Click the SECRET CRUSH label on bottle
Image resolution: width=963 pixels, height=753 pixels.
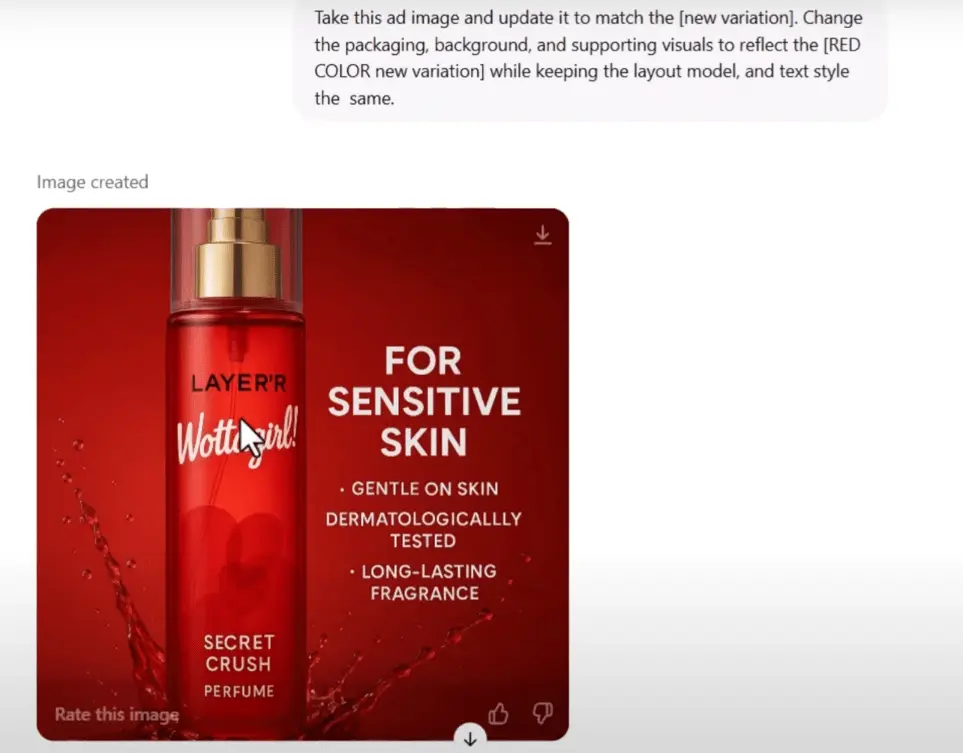238,653
